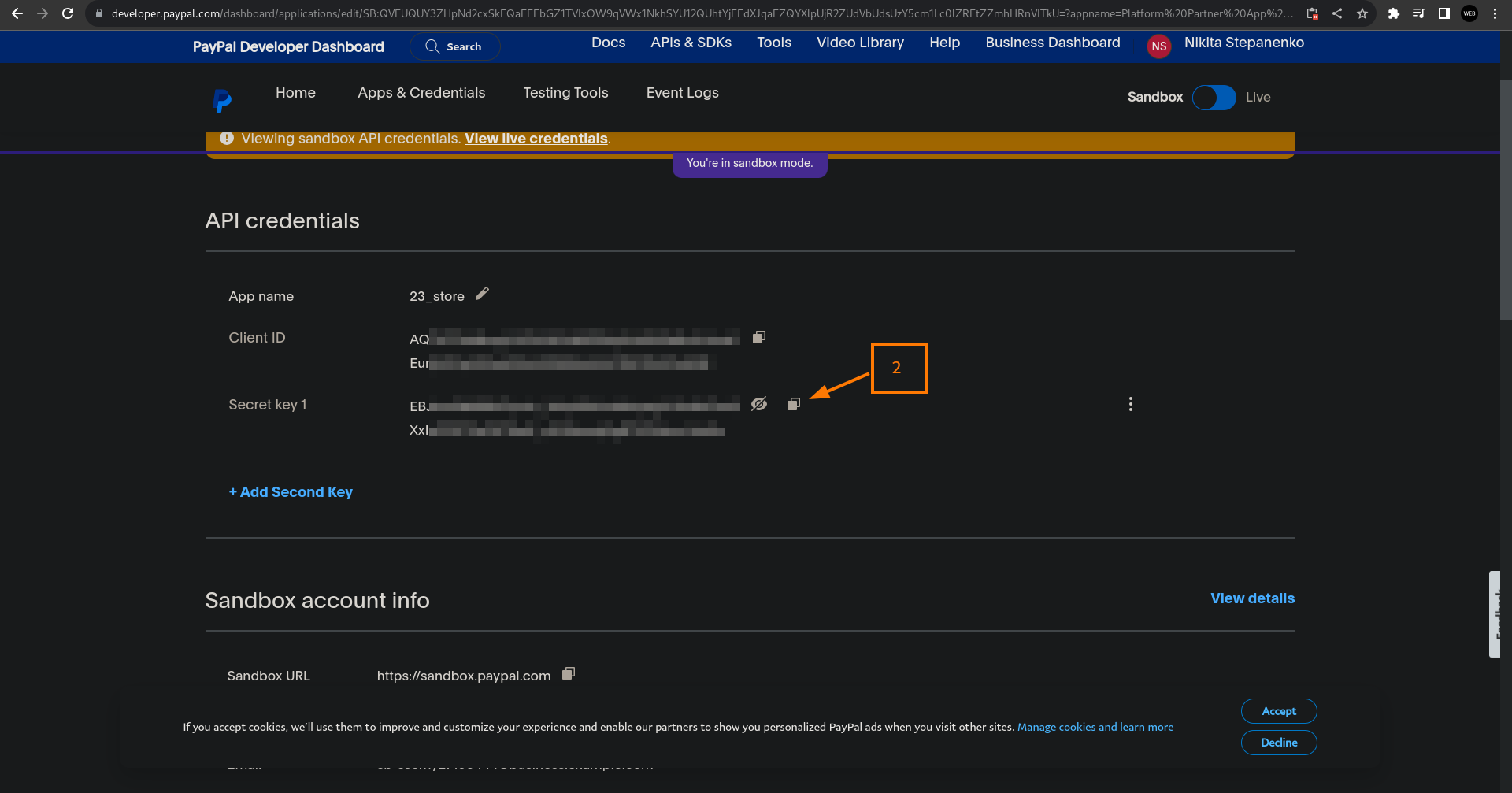Click Manage cookies and learn more

point(1095,727)
